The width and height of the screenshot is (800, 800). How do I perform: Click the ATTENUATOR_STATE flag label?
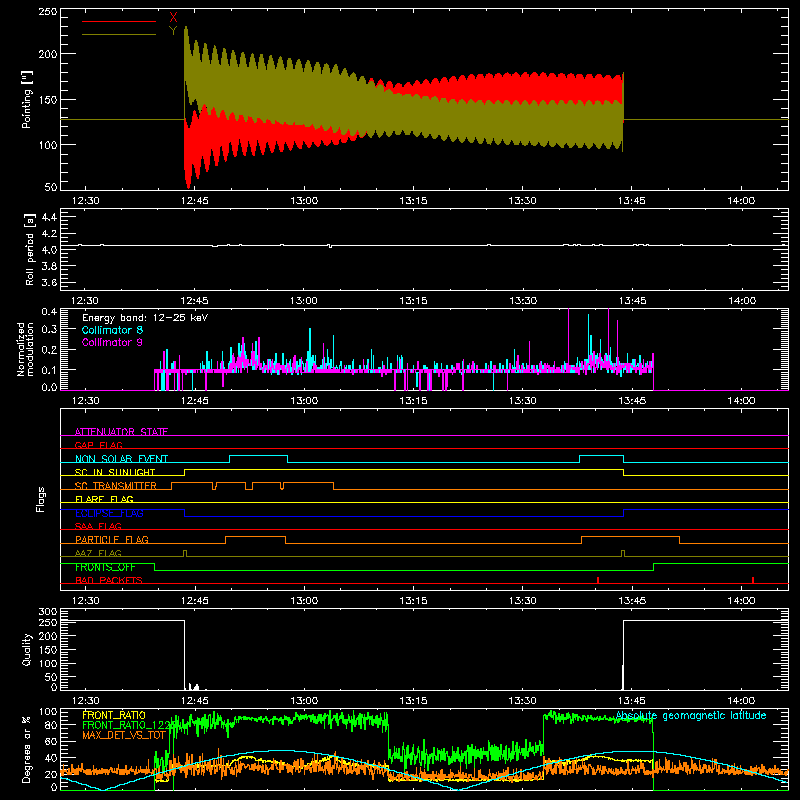tap(121, 432)
